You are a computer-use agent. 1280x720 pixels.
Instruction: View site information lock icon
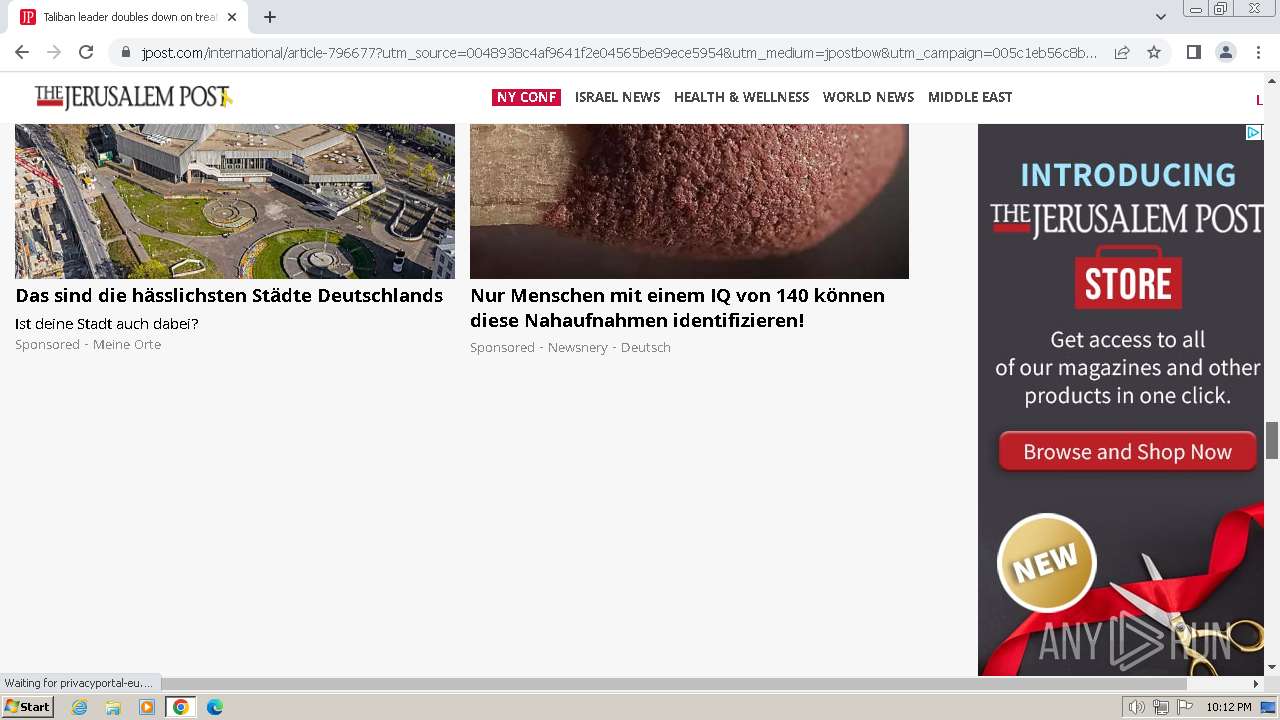coord(125,53)
